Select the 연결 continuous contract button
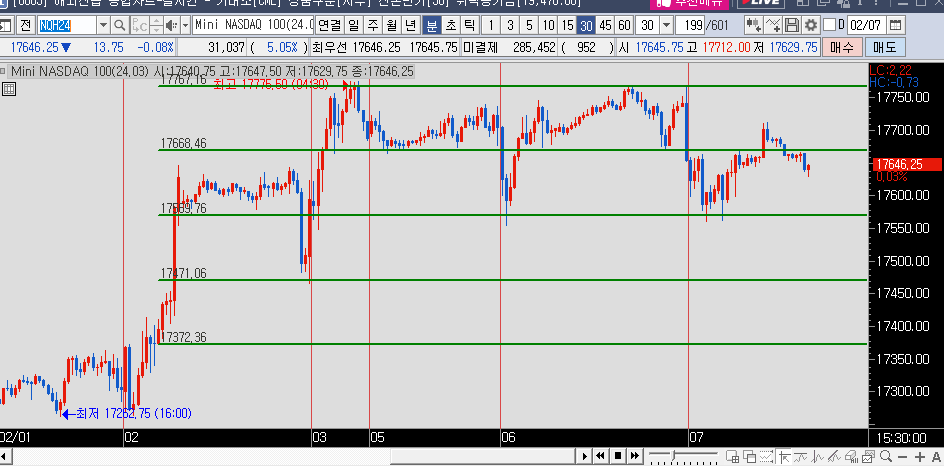 click(330, 25)
